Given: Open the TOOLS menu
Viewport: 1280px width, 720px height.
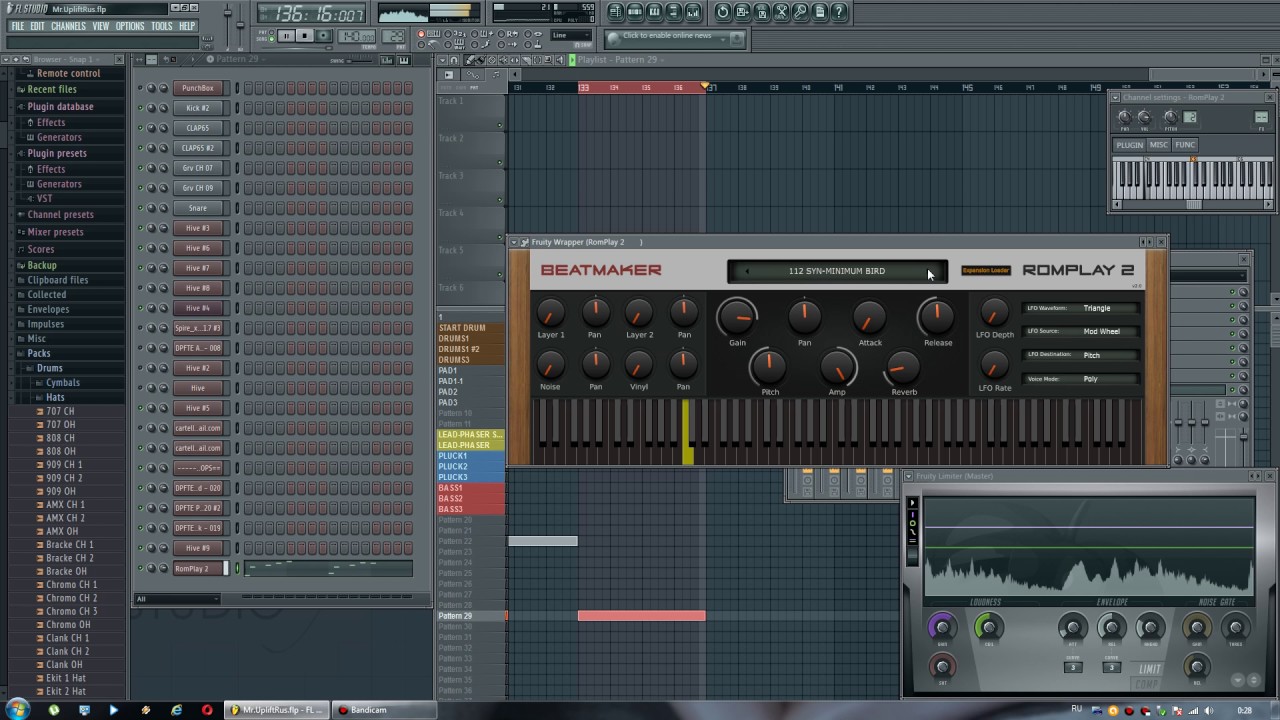Looking at the screenshot, I should point(162,26).
